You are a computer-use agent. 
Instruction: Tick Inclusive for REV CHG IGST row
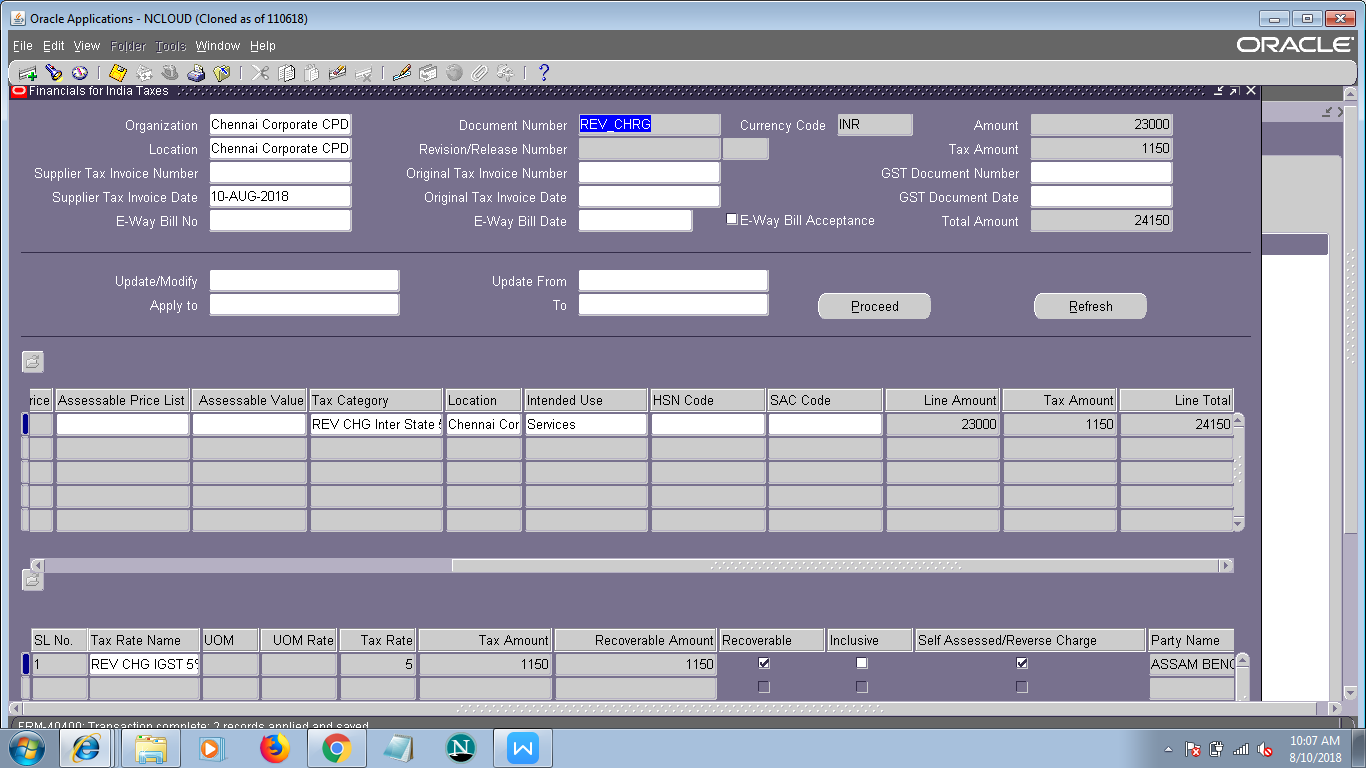862,663
